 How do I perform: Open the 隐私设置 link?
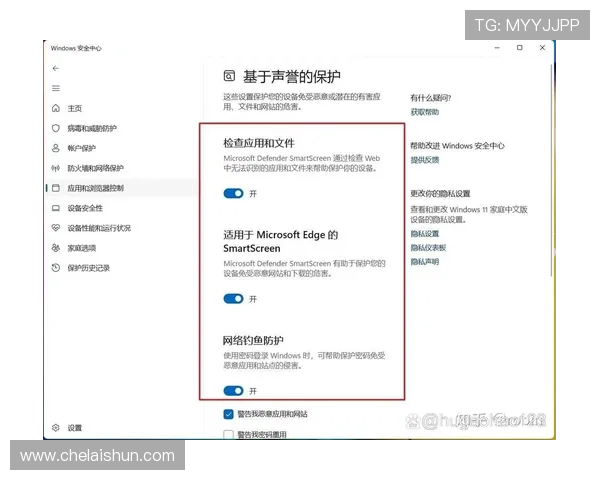(425, 233)
